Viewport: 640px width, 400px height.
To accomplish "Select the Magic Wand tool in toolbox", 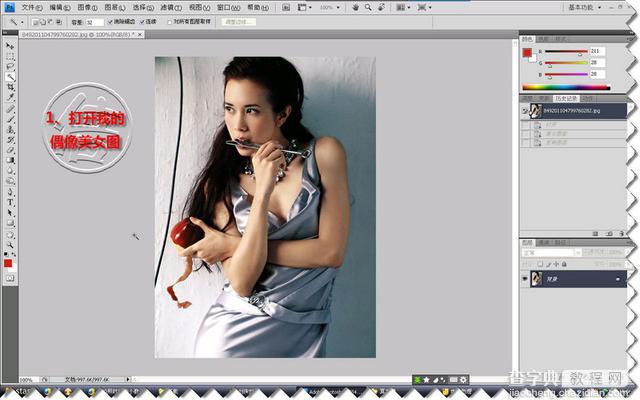I will tap(10, 77).
